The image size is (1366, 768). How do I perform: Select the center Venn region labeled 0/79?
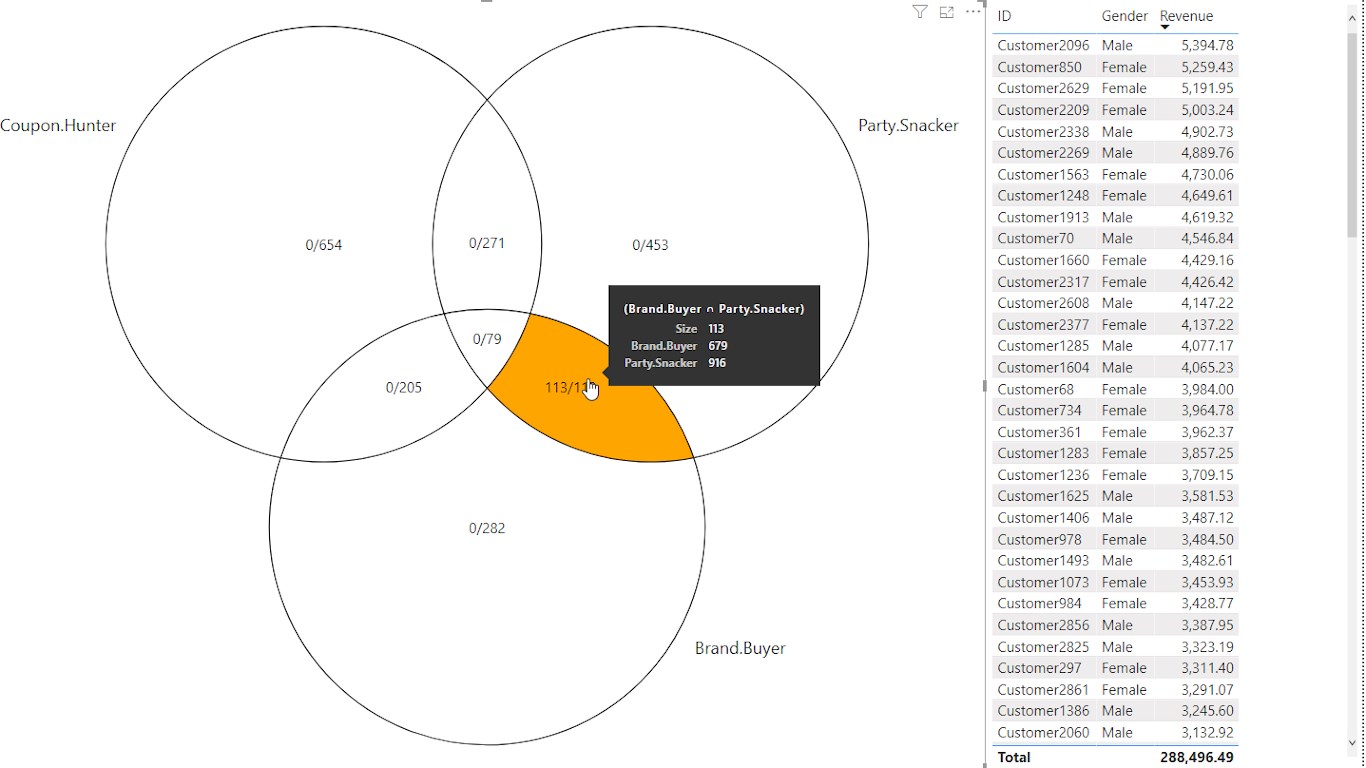(x=487, y=339)
